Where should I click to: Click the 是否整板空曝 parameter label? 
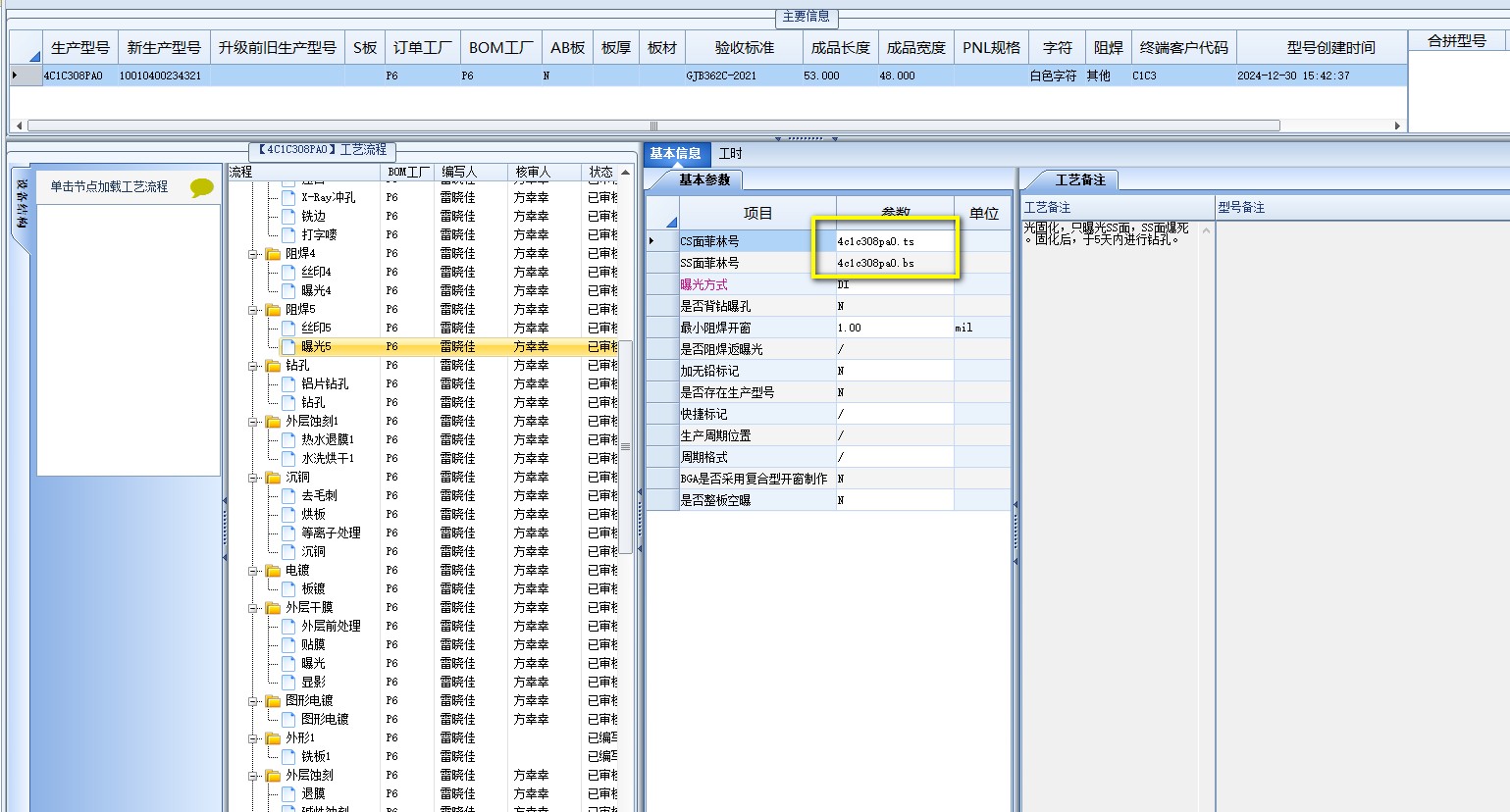coord(715,500)
